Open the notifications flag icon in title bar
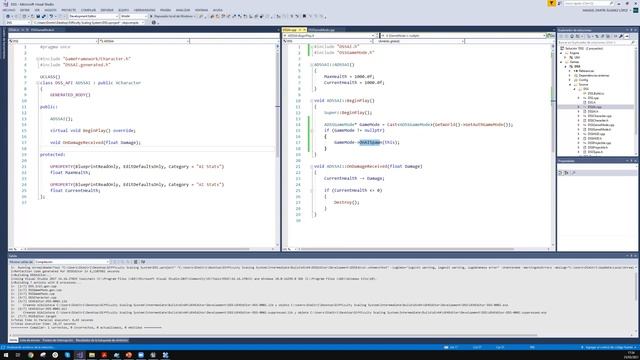 [x=551, y=3]
